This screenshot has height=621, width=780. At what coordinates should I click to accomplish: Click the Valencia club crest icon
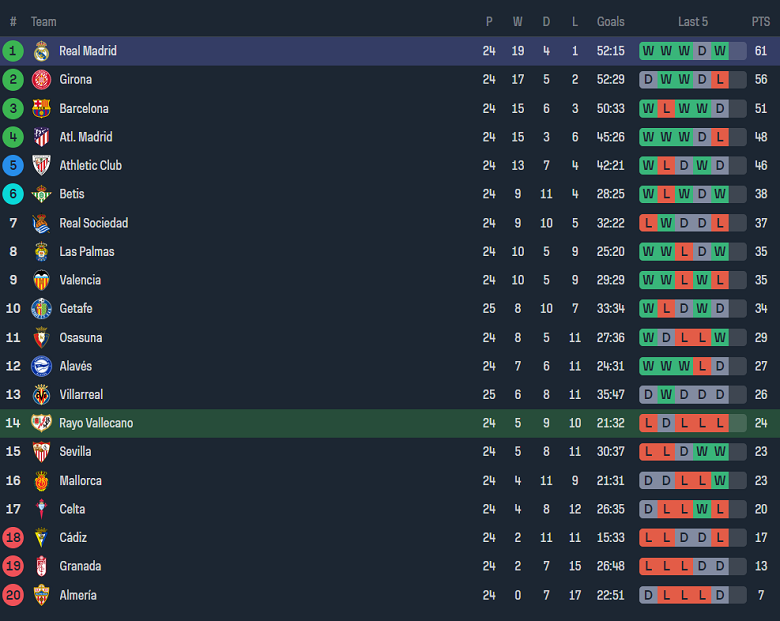coord(41,280)
